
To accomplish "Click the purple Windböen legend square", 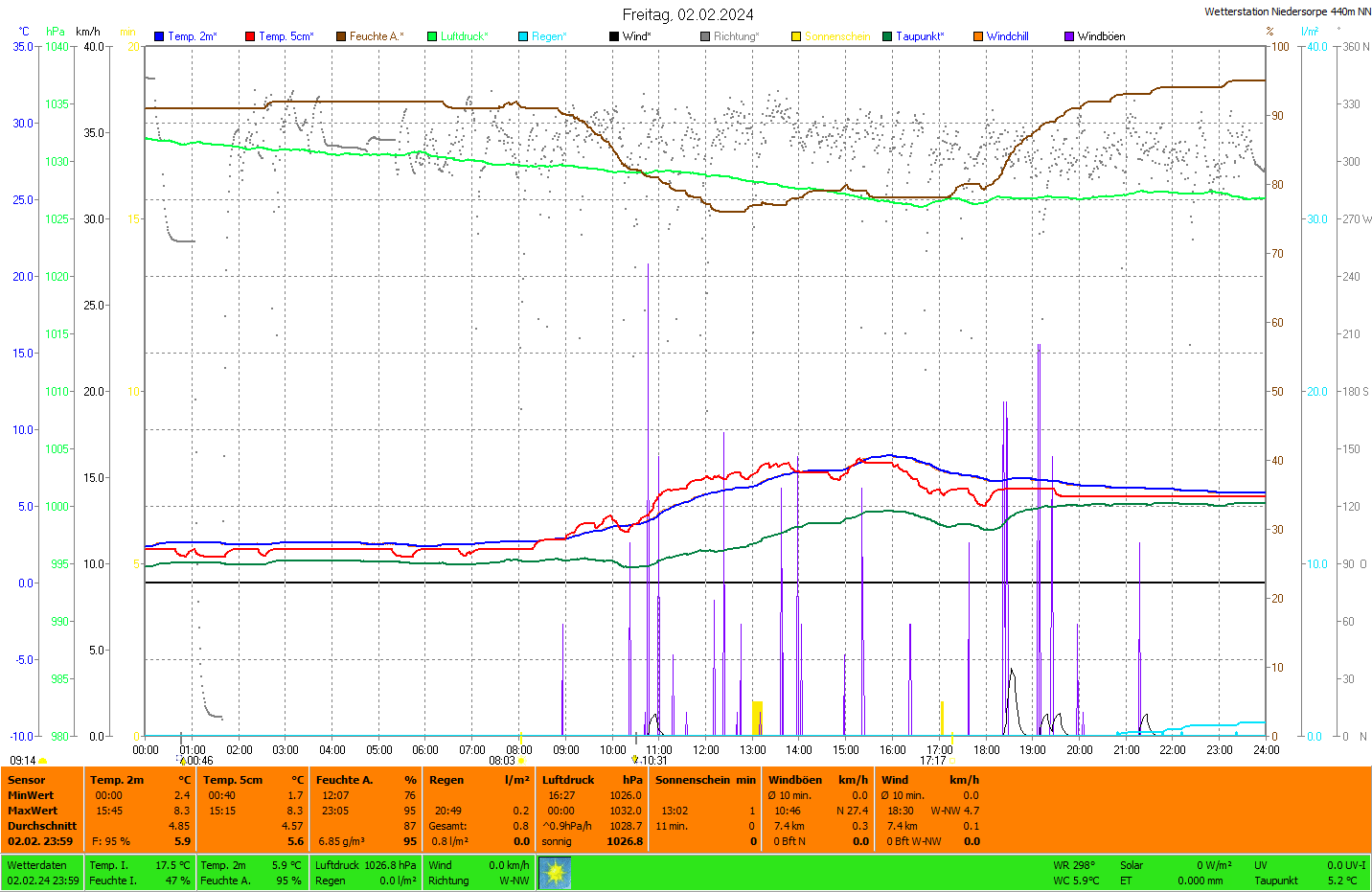I will 1069,36.
